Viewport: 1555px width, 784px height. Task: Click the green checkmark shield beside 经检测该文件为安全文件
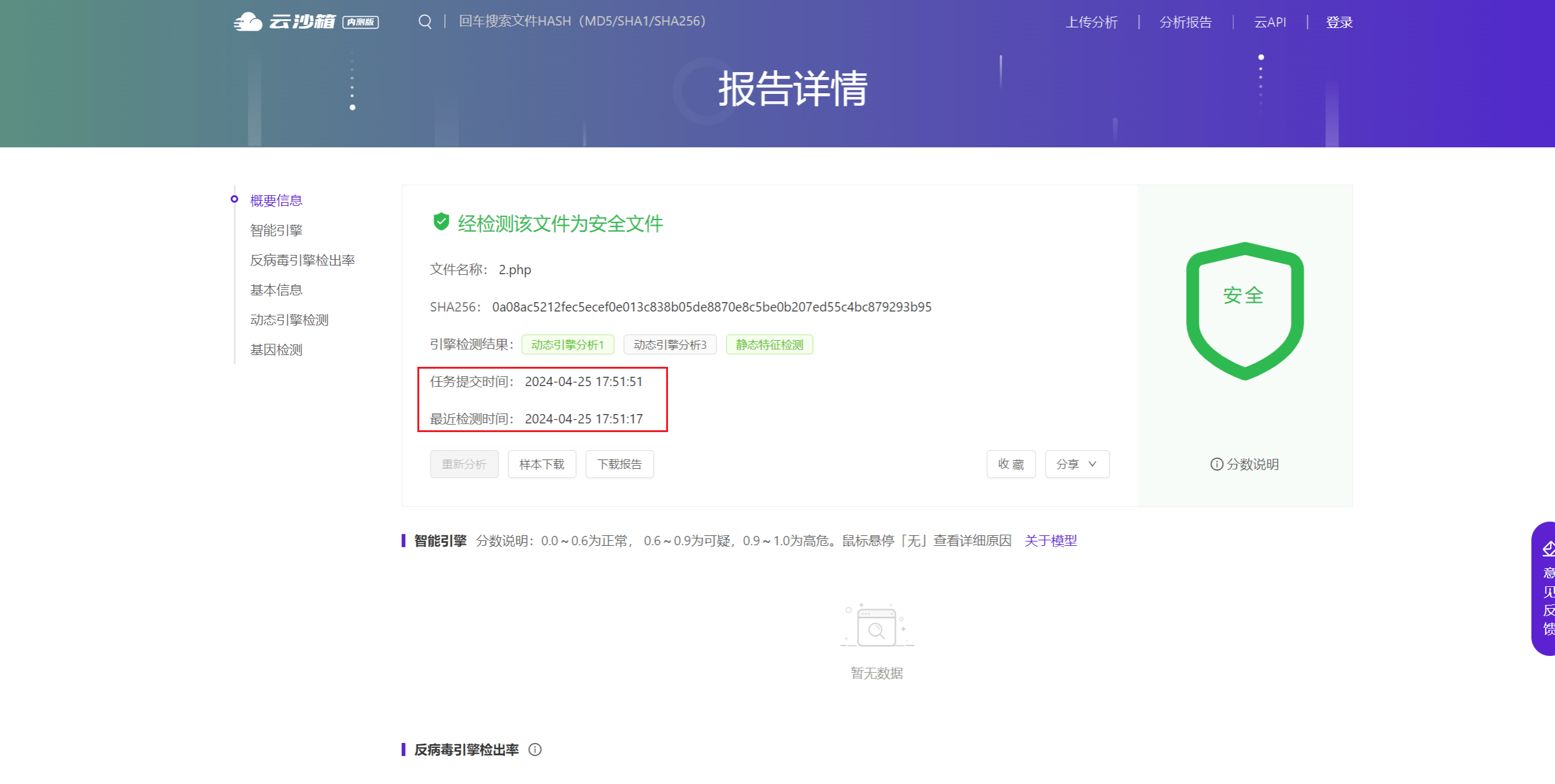[441, 221]
